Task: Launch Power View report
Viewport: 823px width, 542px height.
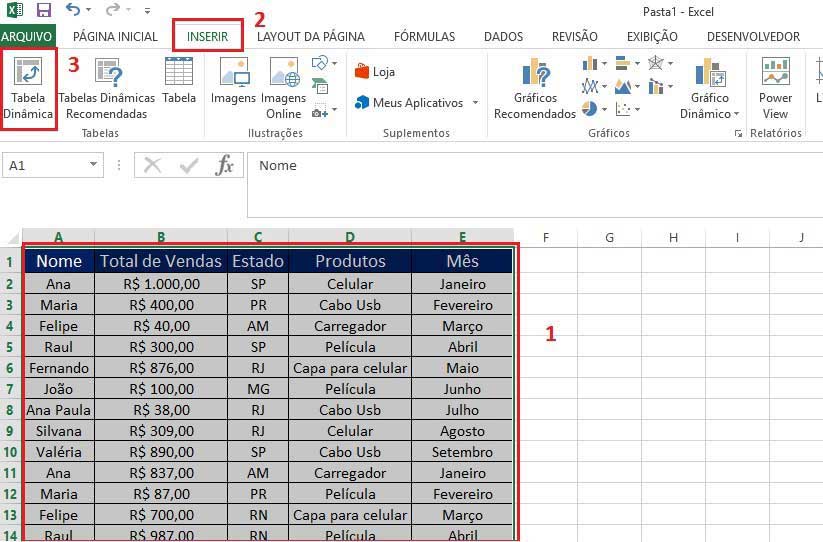Action: [775, 88]
